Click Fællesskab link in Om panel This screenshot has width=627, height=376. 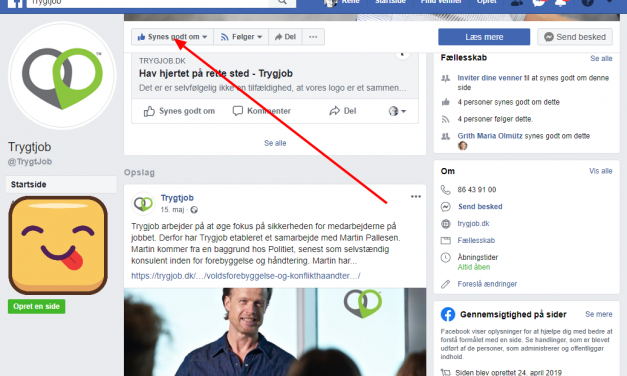coord(476,240)
